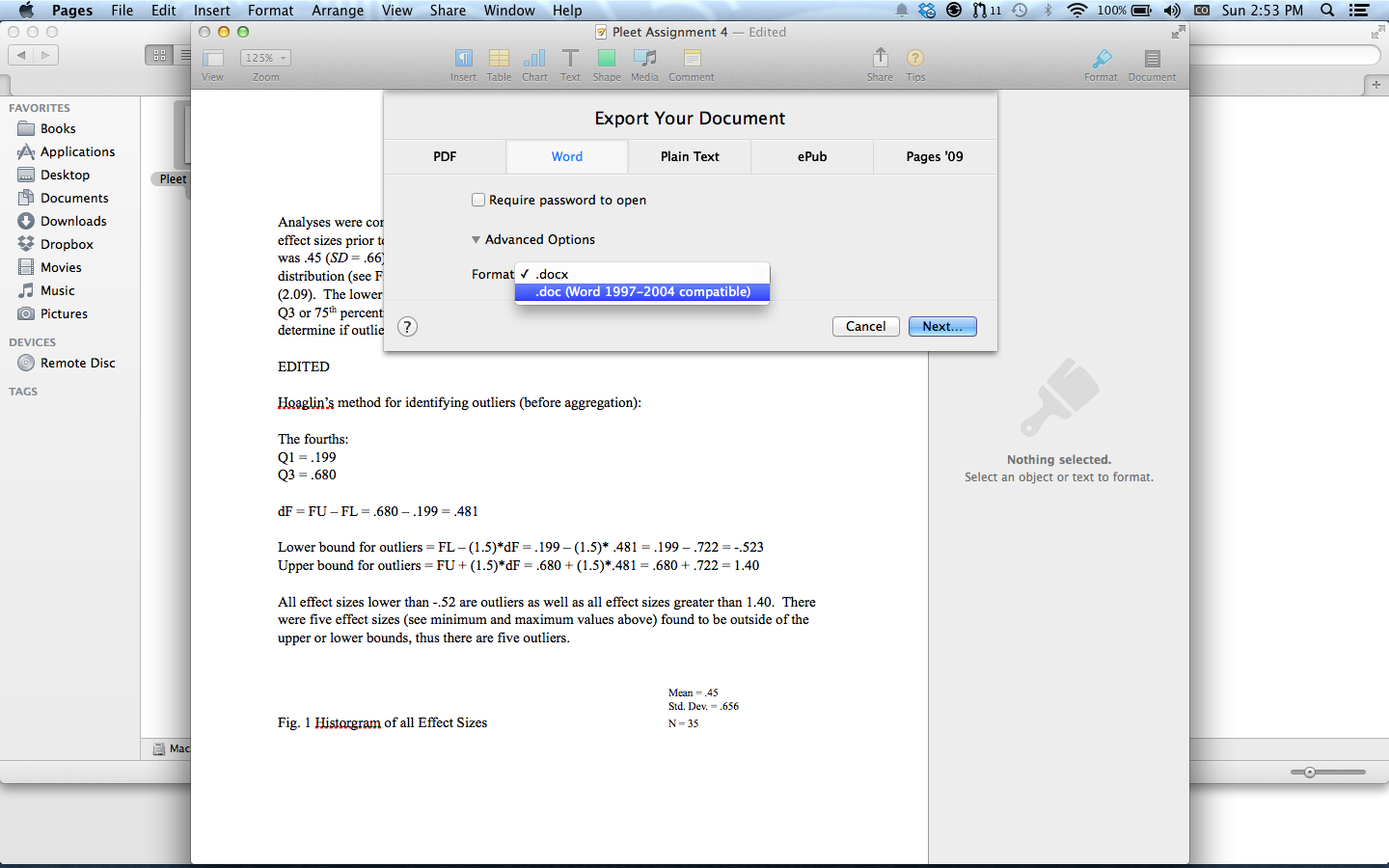The image size is (1389, 868).
Task: Enable Require password to open checkbox
Action: click(x=478, y=200)
